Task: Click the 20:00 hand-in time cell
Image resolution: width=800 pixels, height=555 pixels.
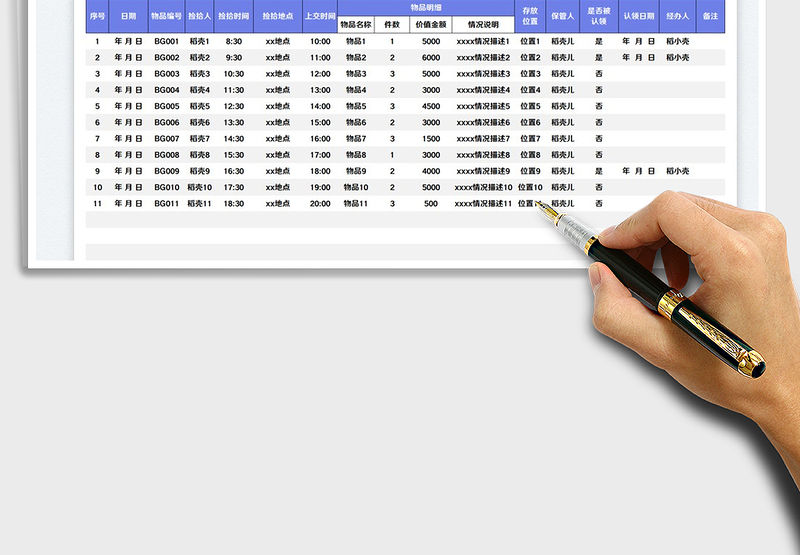Action: [320, 204]
